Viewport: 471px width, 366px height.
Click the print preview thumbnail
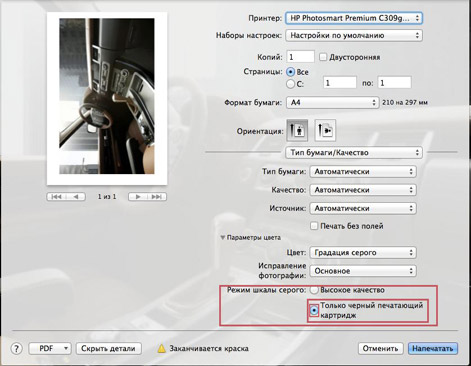tap(107, 99)
